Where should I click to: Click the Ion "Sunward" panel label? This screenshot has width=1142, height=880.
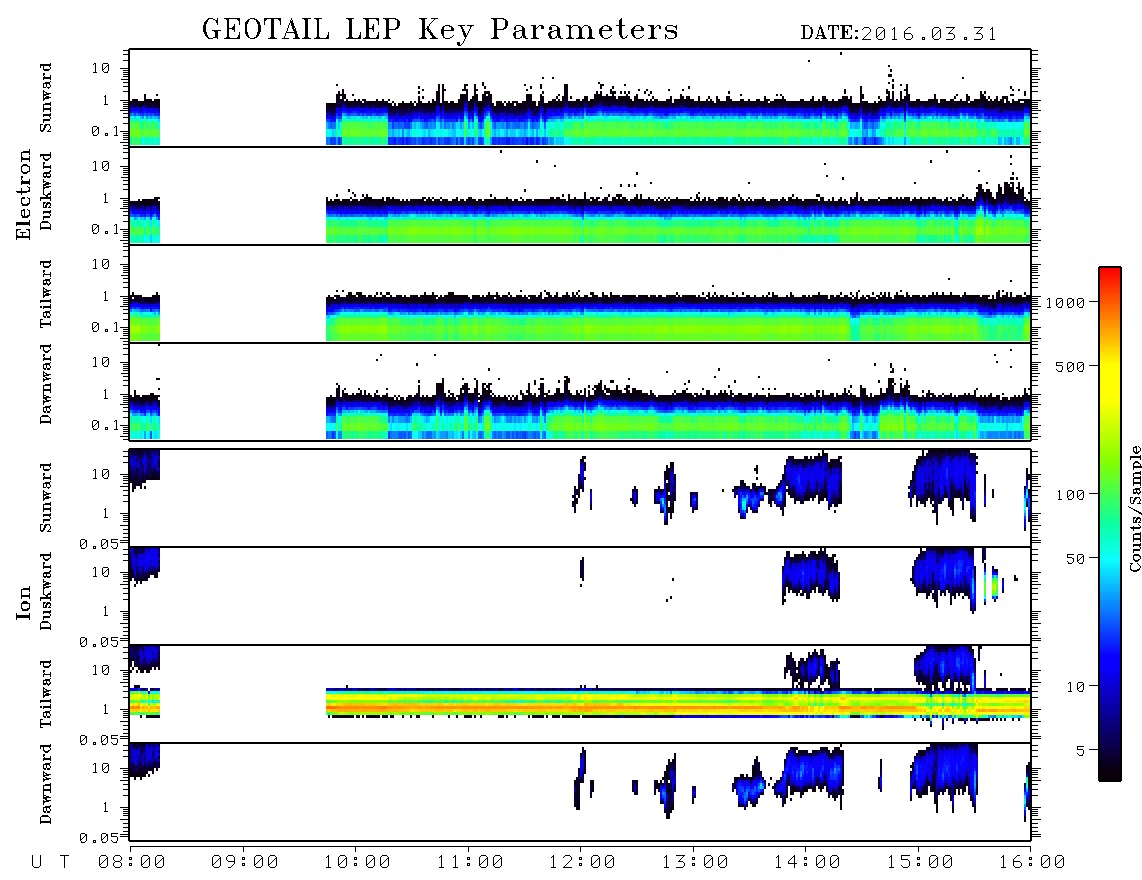[x=46, y=498]
